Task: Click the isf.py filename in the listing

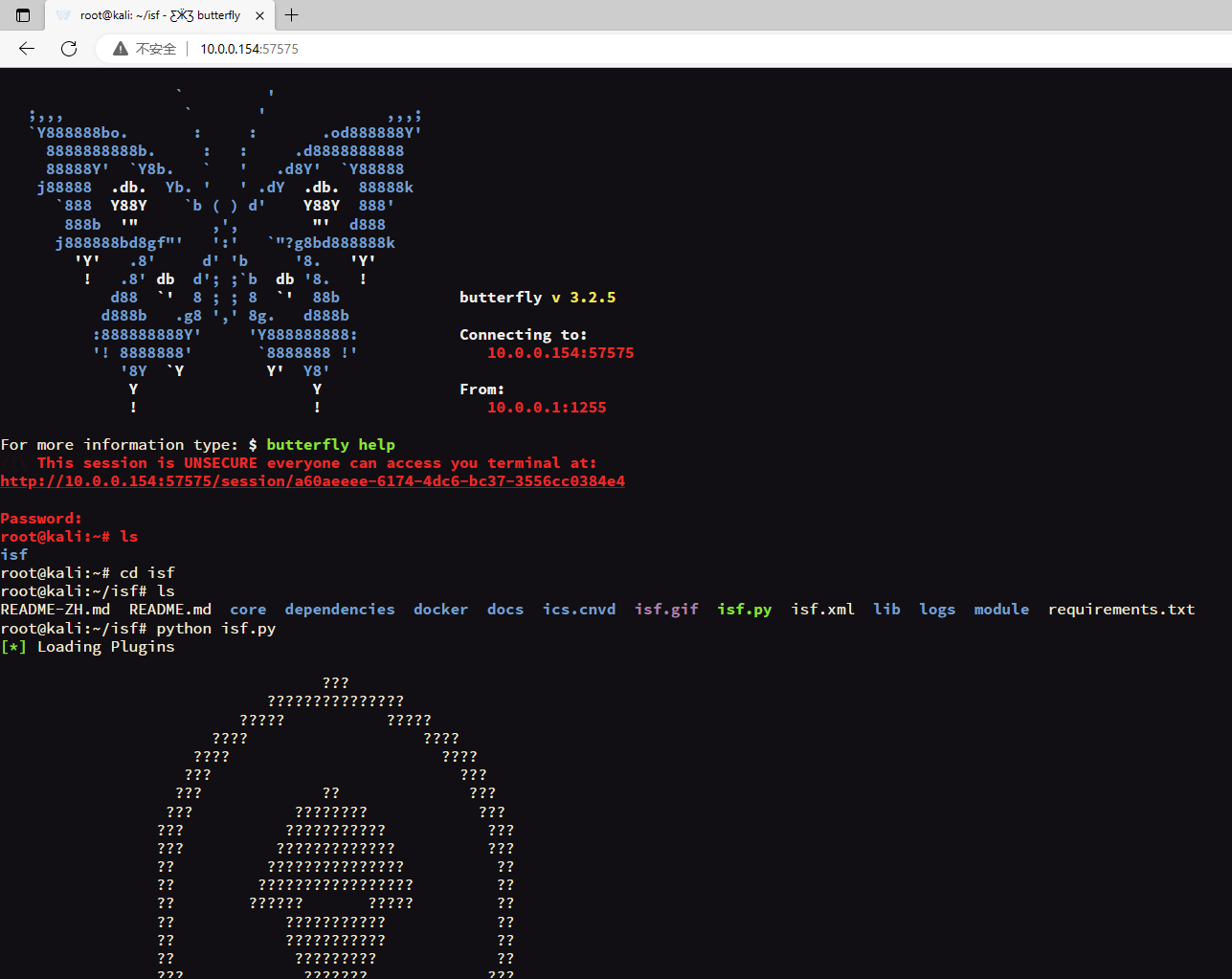Action: point(745,609)
